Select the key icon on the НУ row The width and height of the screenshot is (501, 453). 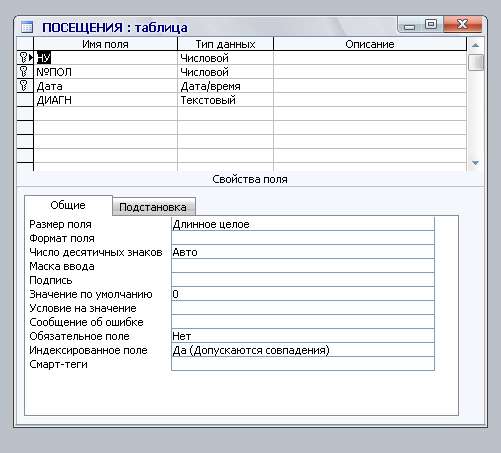pos(23,58)
